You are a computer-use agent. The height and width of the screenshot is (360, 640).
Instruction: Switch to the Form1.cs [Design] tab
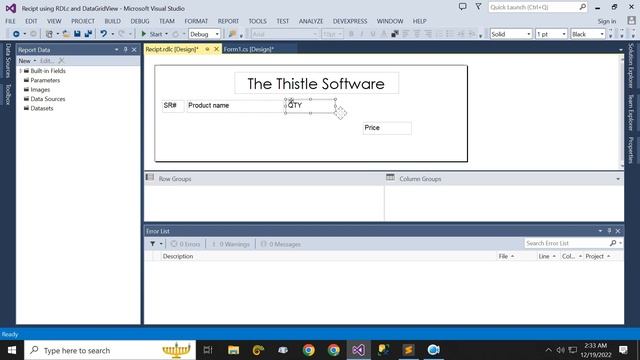[x=249, y=49]
